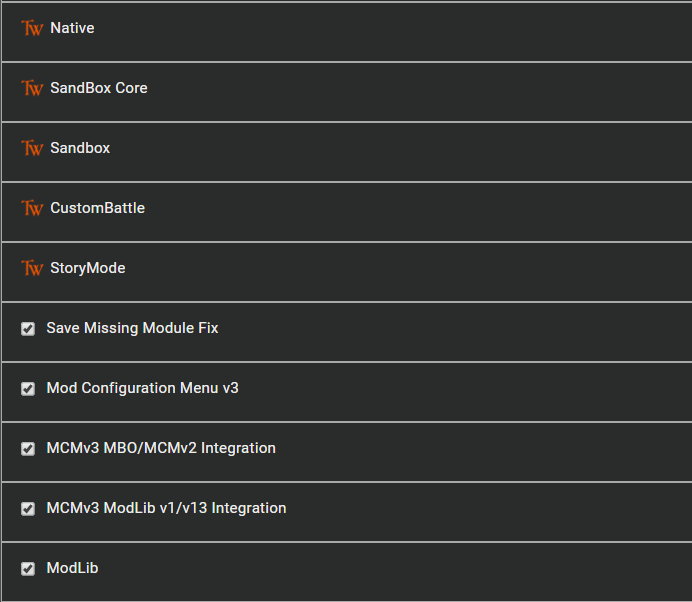692x602 pixels.
Task: Click the TW icon next to SandBox Core
Action: pyautogui.click(x=32, y=89)
